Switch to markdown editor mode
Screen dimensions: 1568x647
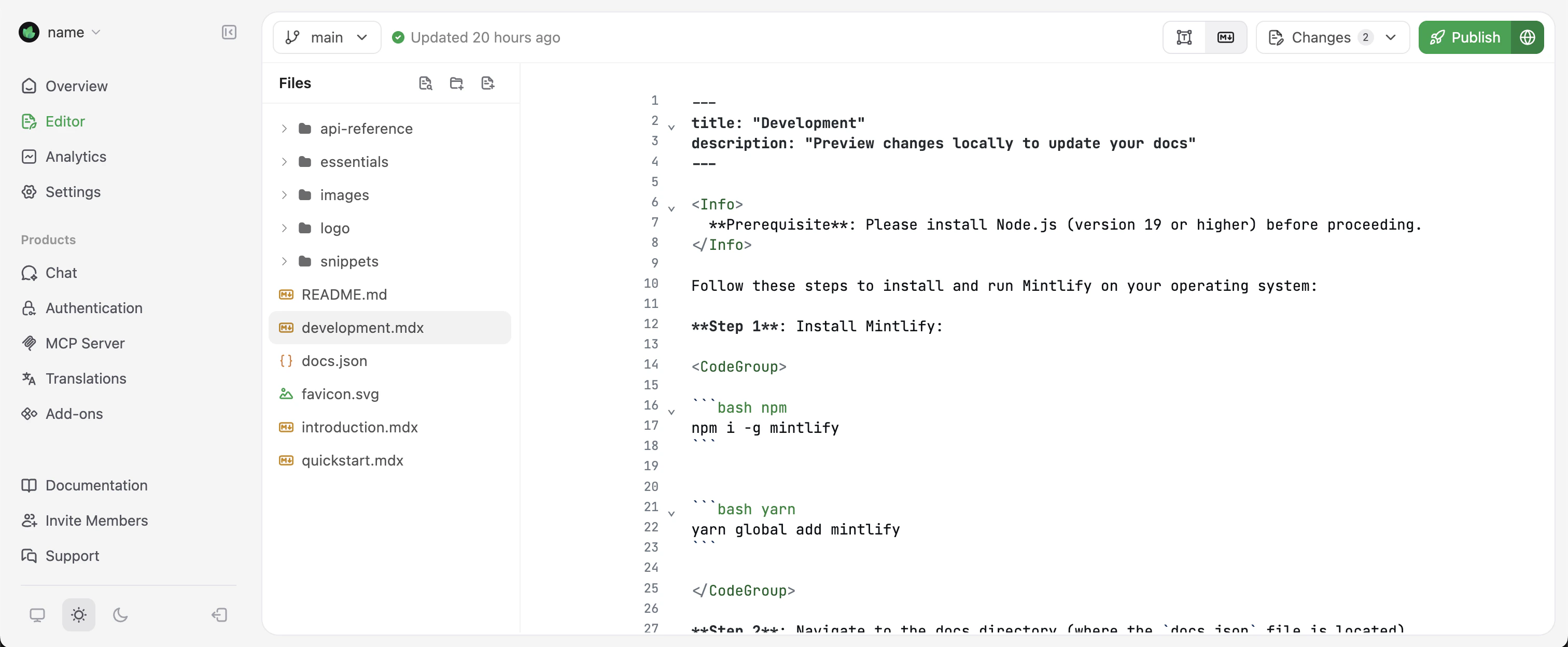tap(1225, 37)
